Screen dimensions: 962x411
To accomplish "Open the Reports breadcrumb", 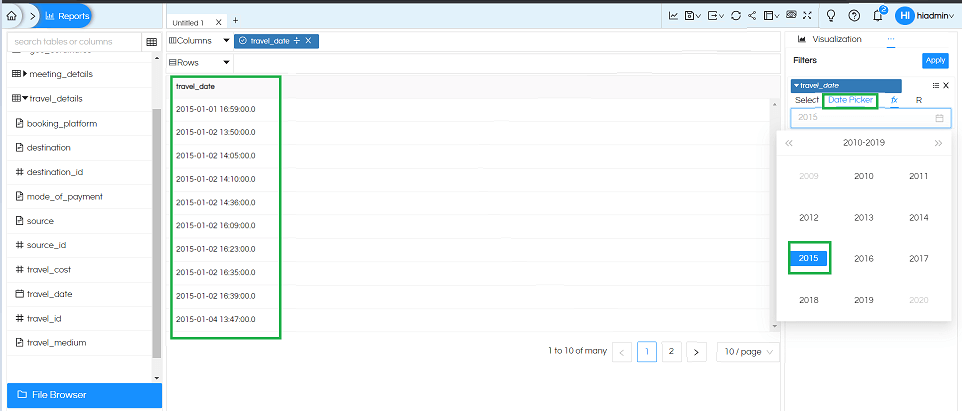I will (67, 16).
